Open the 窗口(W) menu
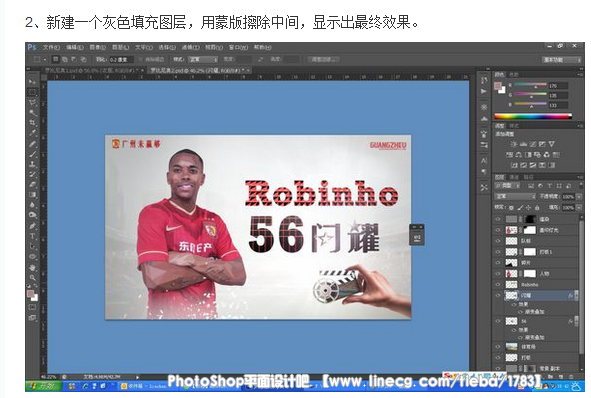This screenshot has width=591, height=398. tap(238, 47)
